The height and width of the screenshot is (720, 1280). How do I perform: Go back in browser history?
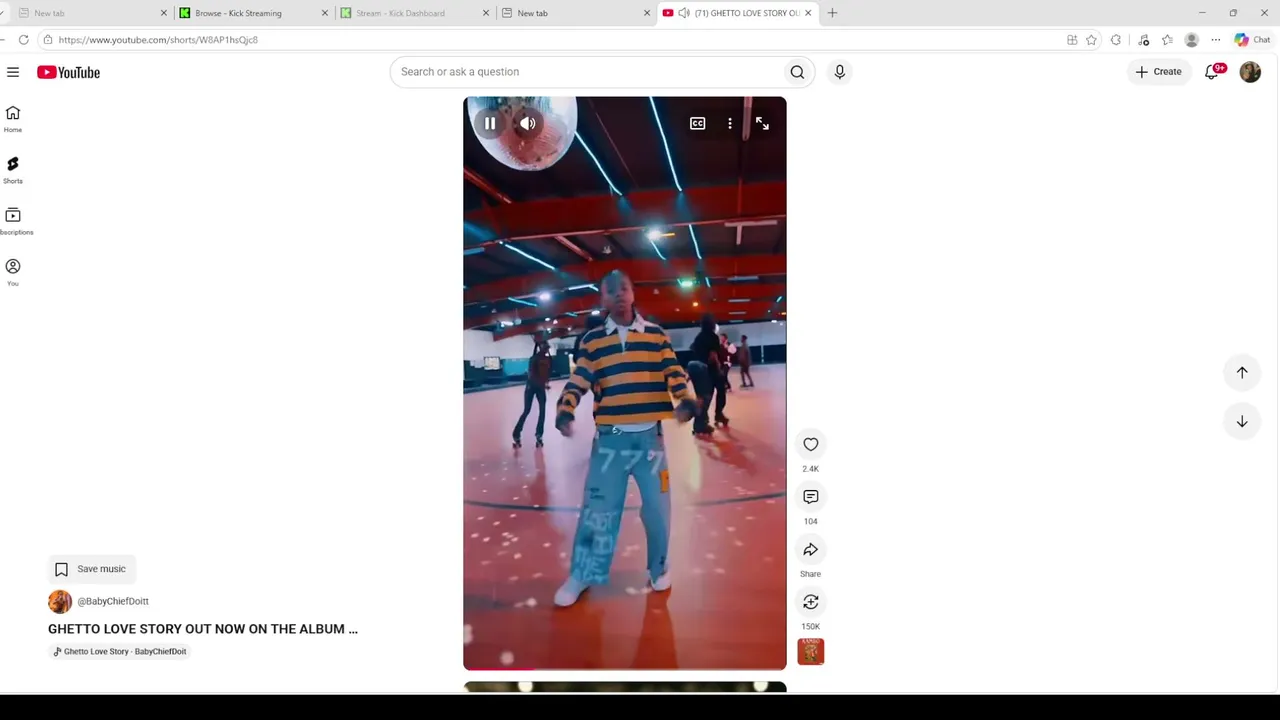[3, 40]
